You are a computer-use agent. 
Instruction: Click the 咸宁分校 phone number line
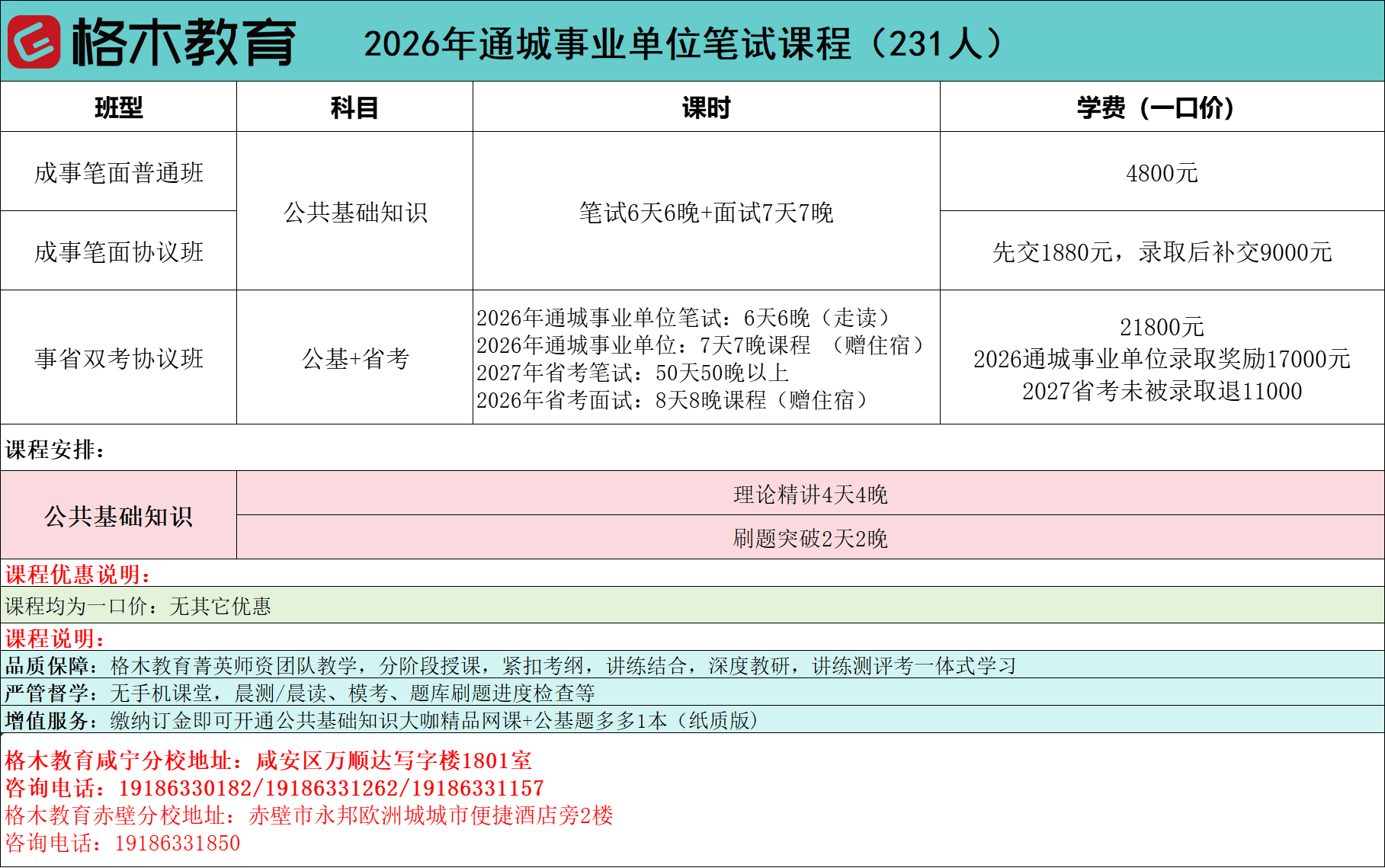[x=274, y=788]
